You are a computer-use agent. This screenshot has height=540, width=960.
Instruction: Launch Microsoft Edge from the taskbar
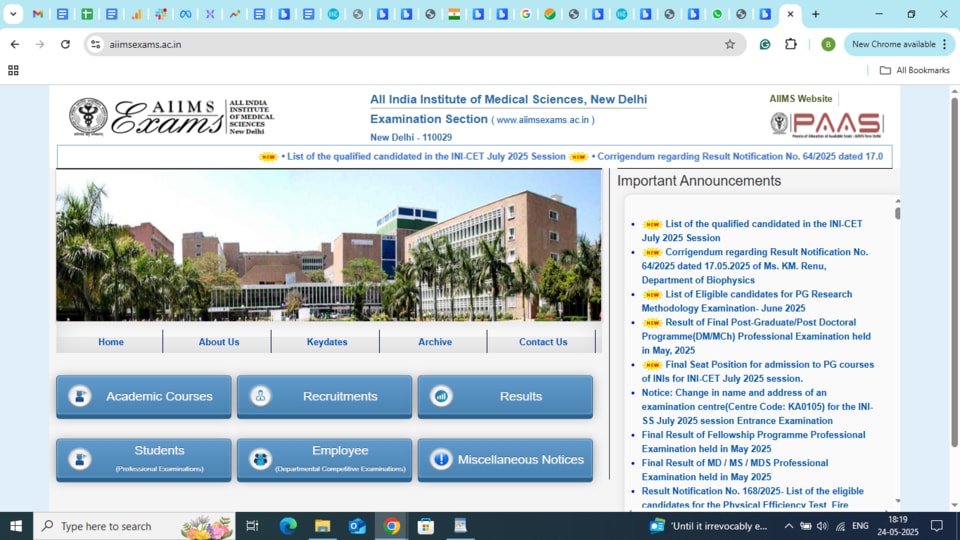pyautogui.click(x=288, y=526)
